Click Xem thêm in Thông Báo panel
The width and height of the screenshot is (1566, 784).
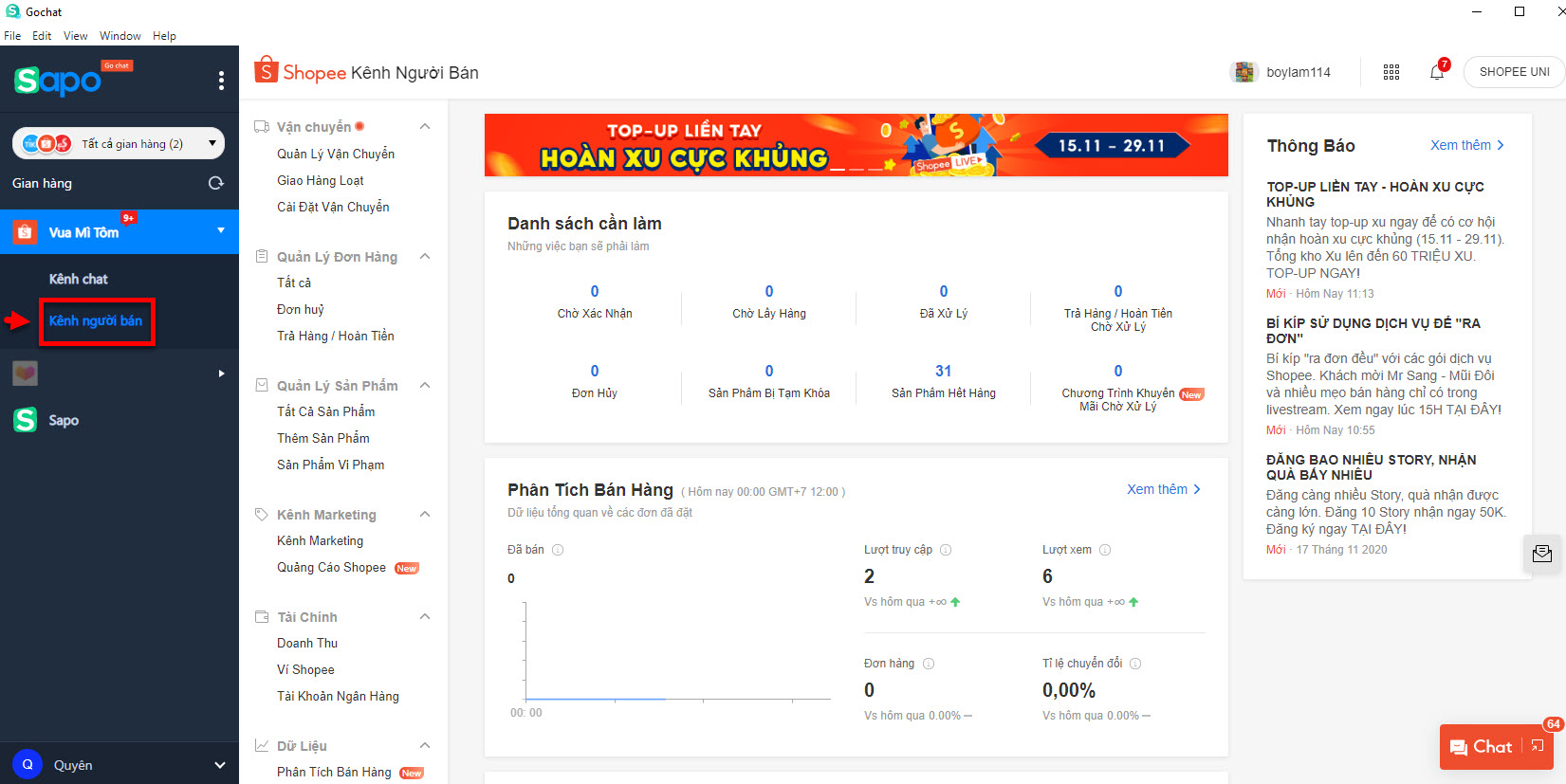click(x=1467, y=145)
